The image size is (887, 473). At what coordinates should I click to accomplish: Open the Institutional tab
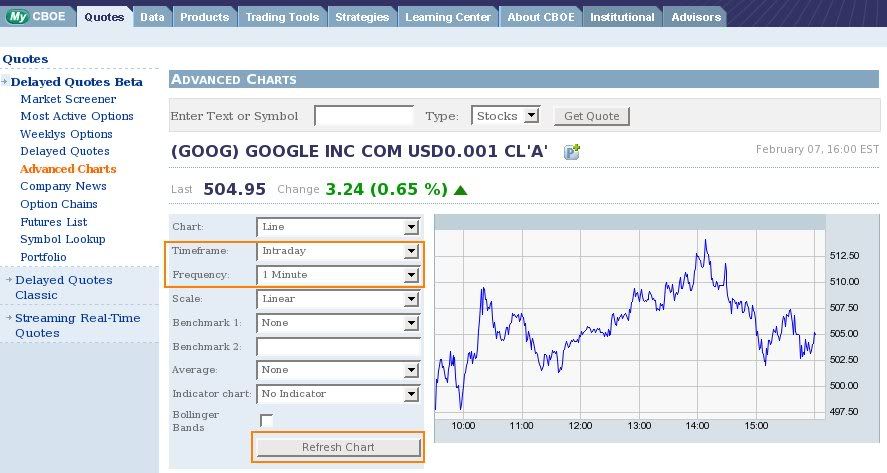(622, 17)
